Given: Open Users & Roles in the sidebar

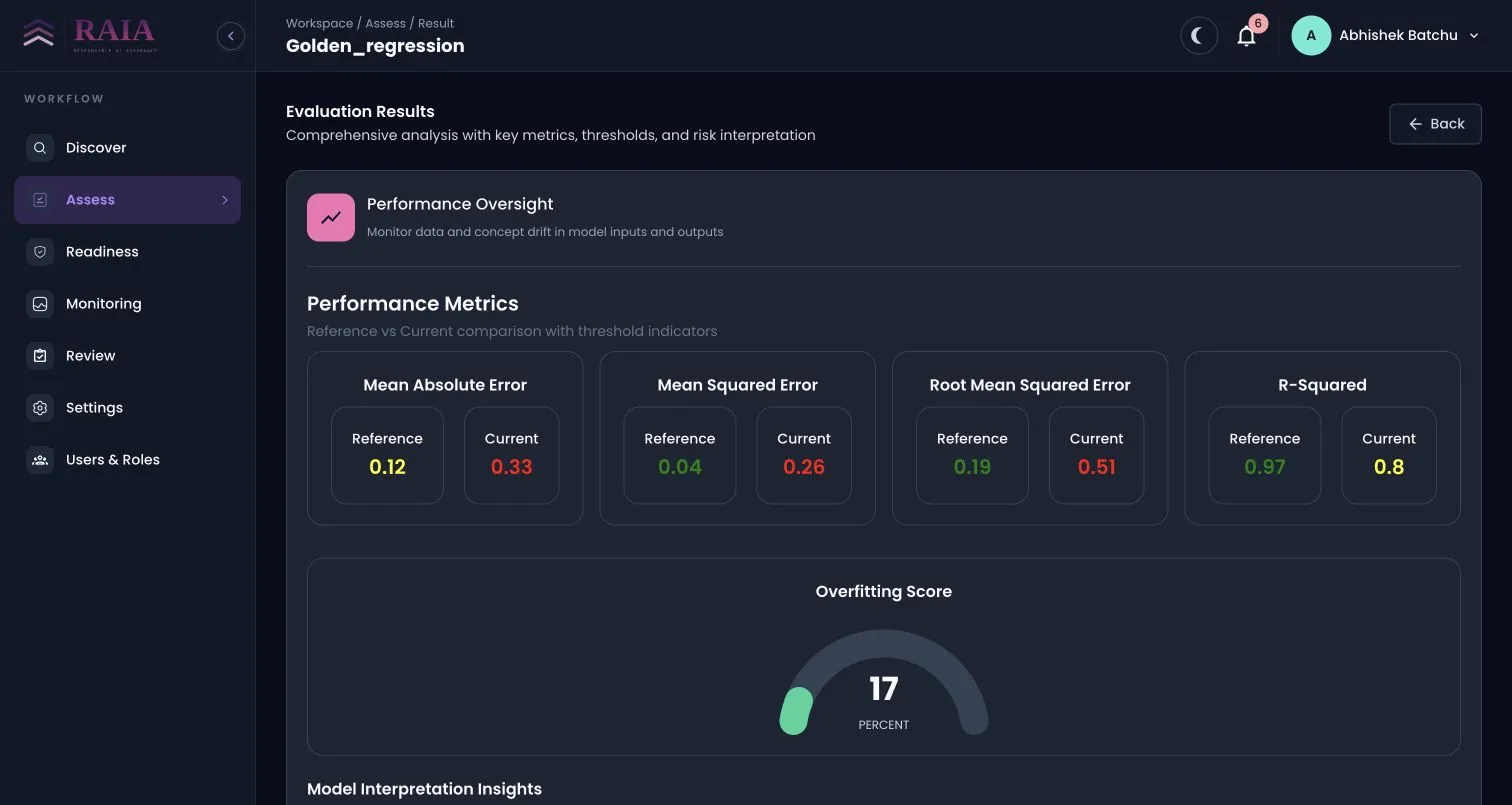Looking at the screenshot, I should (x=127, y=460).
